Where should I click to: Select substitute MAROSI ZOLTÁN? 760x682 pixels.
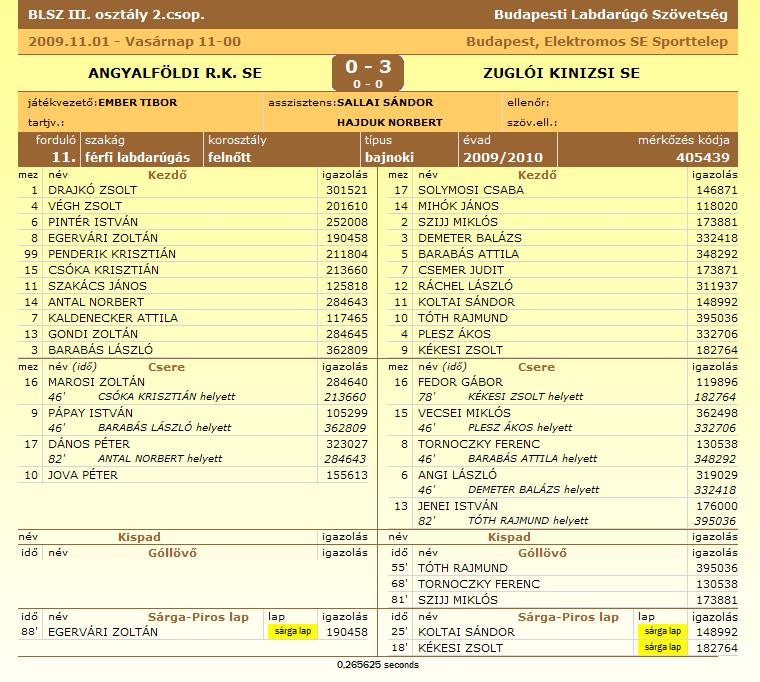(x=96, y=382)
